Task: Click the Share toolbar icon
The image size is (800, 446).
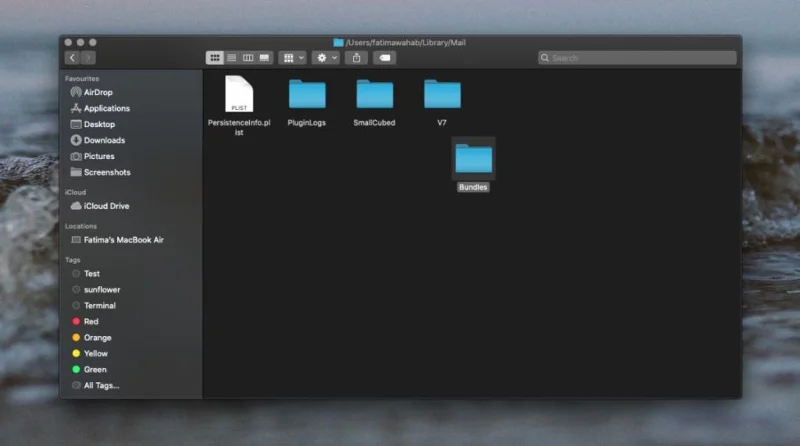Action: click(x=357, y=58)
